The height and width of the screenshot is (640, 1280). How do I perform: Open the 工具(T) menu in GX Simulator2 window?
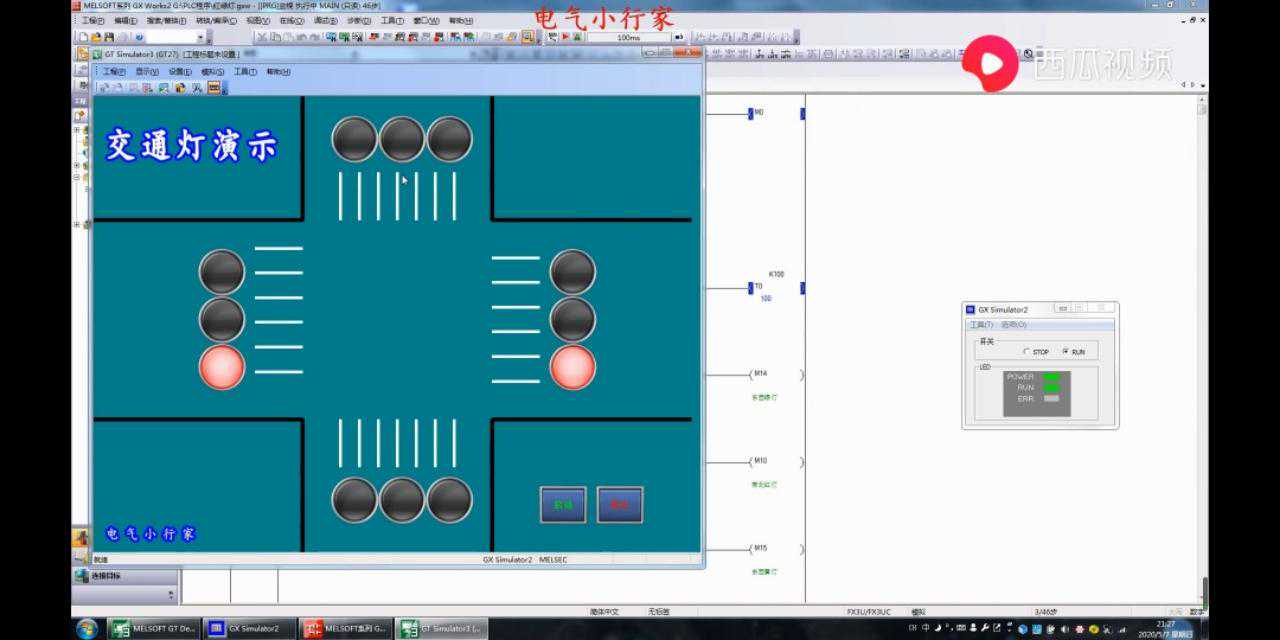(x=981, y=325)
